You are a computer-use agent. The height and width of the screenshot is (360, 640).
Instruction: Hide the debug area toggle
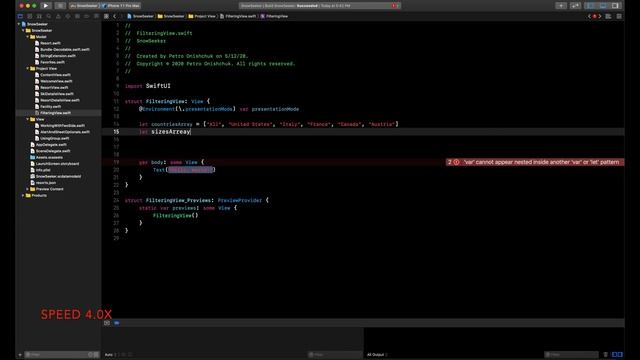click(x=107, y=323)
